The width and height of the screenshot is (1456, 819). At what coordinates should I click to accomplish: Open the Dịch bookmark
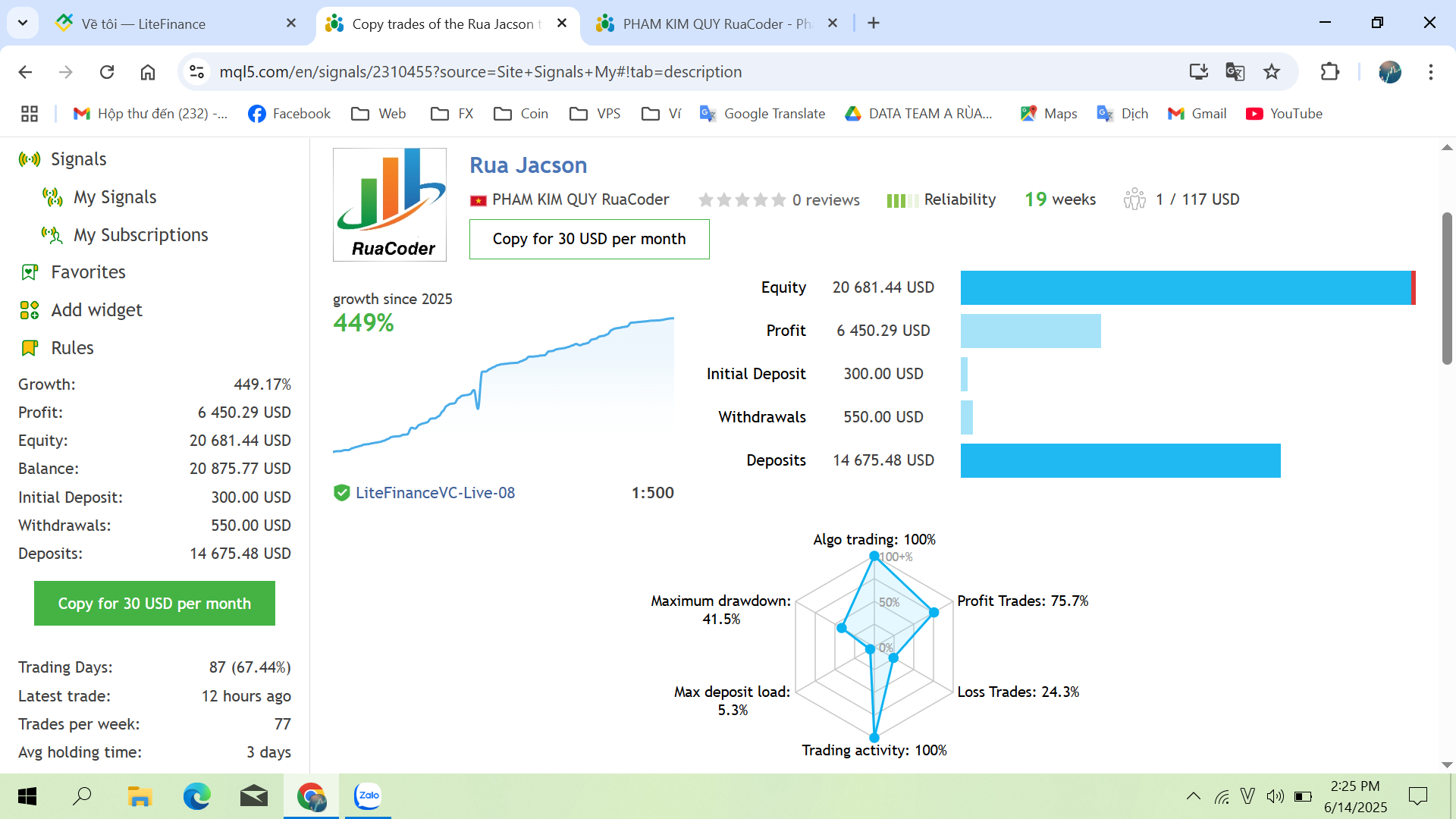point(1122,114)
